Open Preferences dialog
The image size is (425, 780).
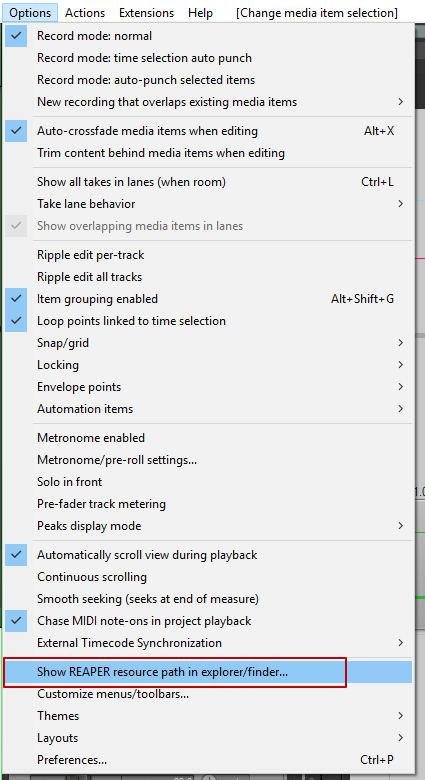(208, 760)
